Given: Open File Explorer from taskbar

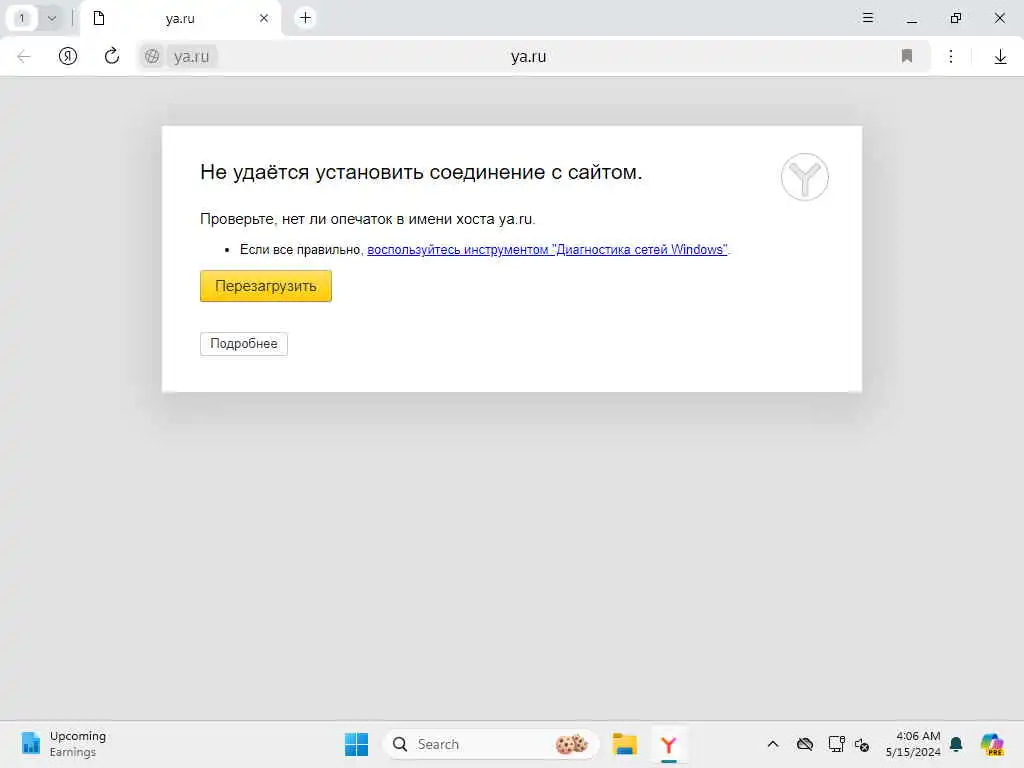Looking at the screenshot, I should tap(624, 744).
